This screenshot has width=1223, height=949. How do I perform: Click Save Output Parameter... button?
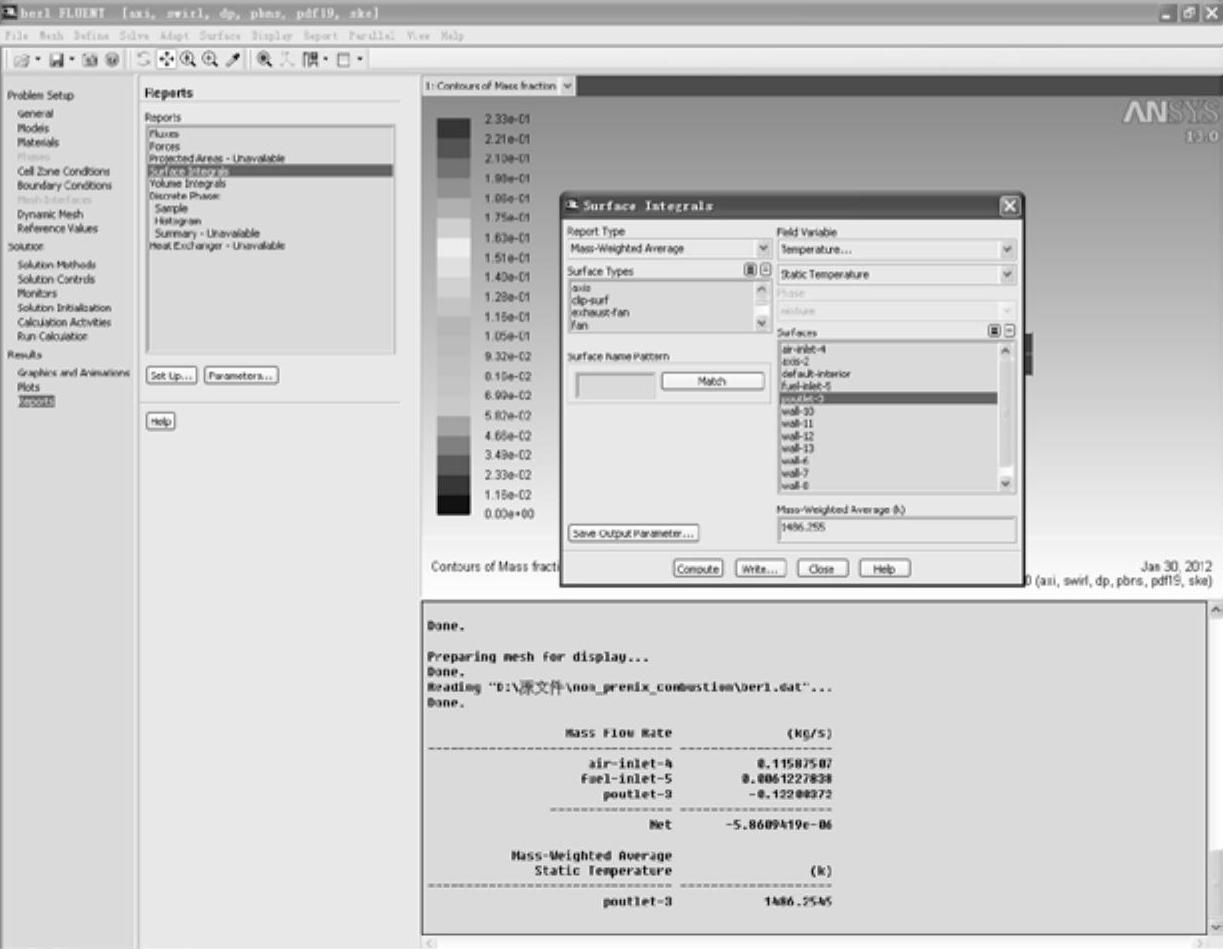click(x=633, y=533)
